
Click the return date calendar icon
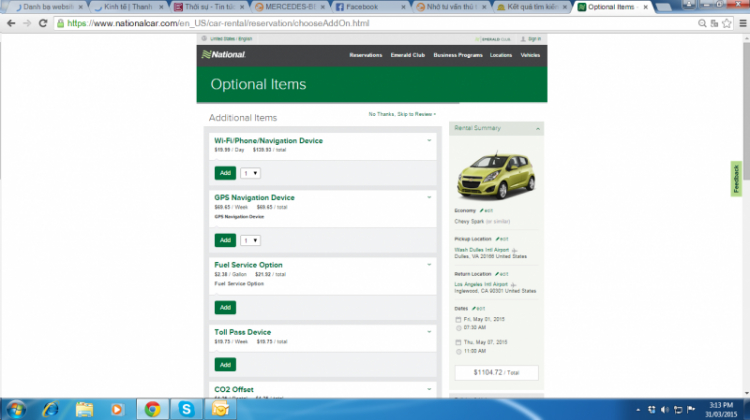(458, 343)
